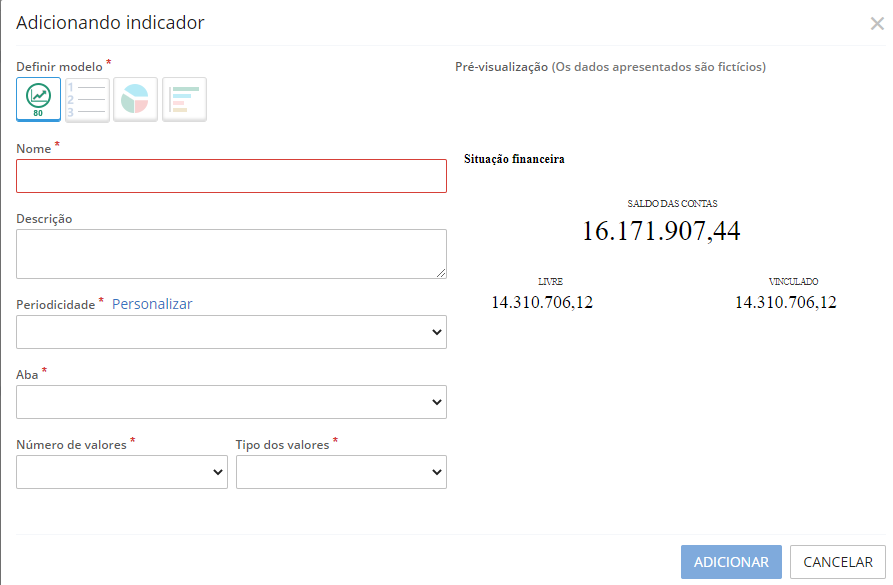The height and width of the screenshot is (585, 893).
Task: Close the Adicionando indicador dialog
Action: point(877,22)
